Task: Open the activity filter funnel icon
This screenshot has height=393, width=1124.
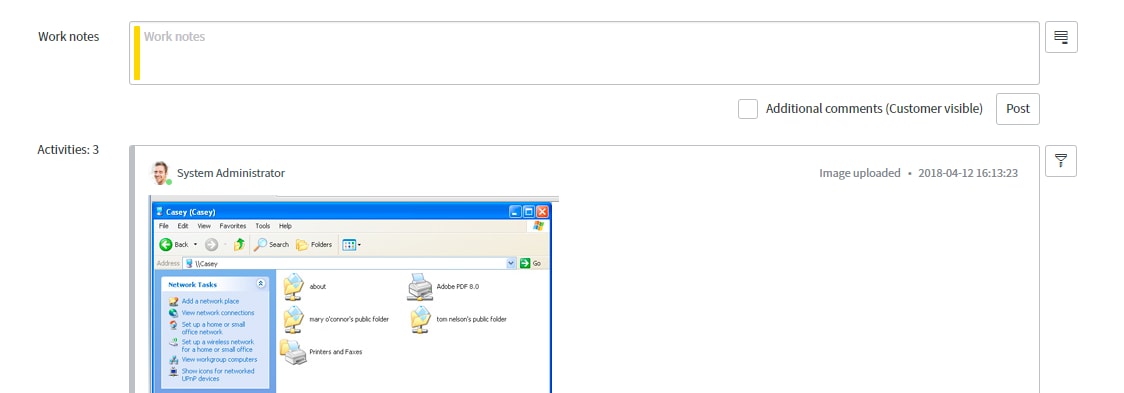Action: click(1061, 161)
